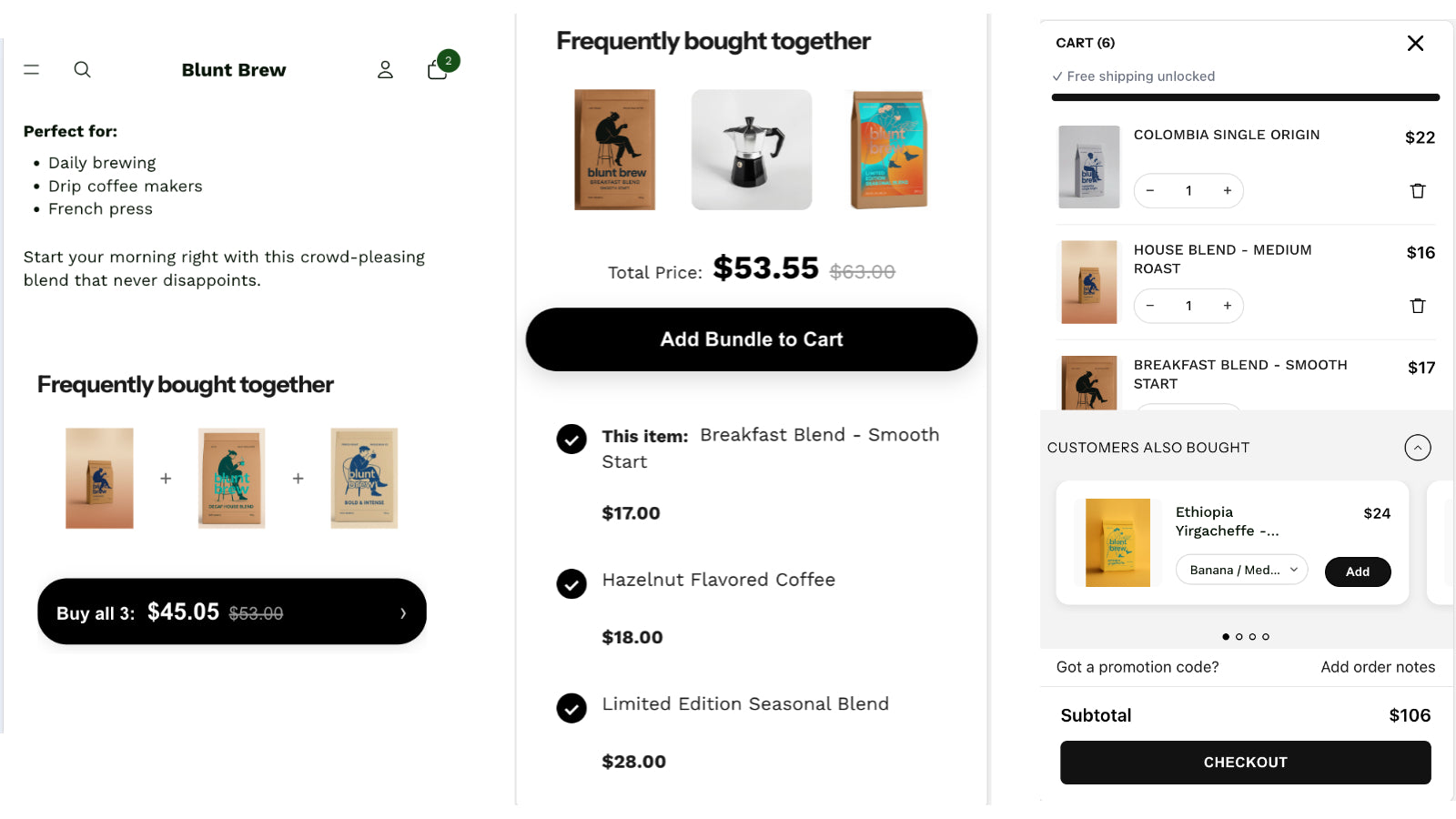Uncheck Breakfast Blend - Smooth Start item
This screenshot has width=1456, height=819.
pyautogui.click(x=571, y=439)
